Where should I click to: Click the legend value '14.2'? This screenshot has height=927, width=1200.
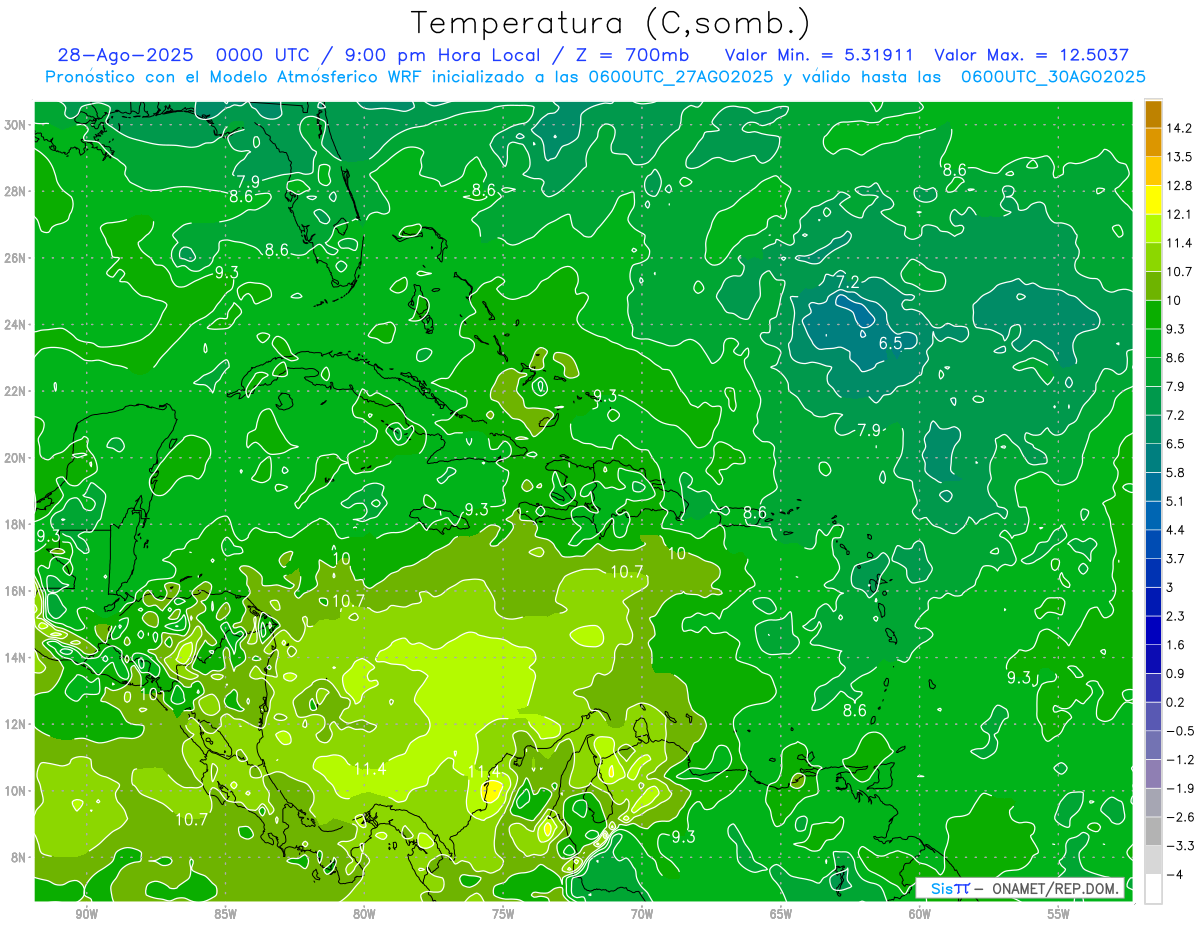tap(1181, 128)
